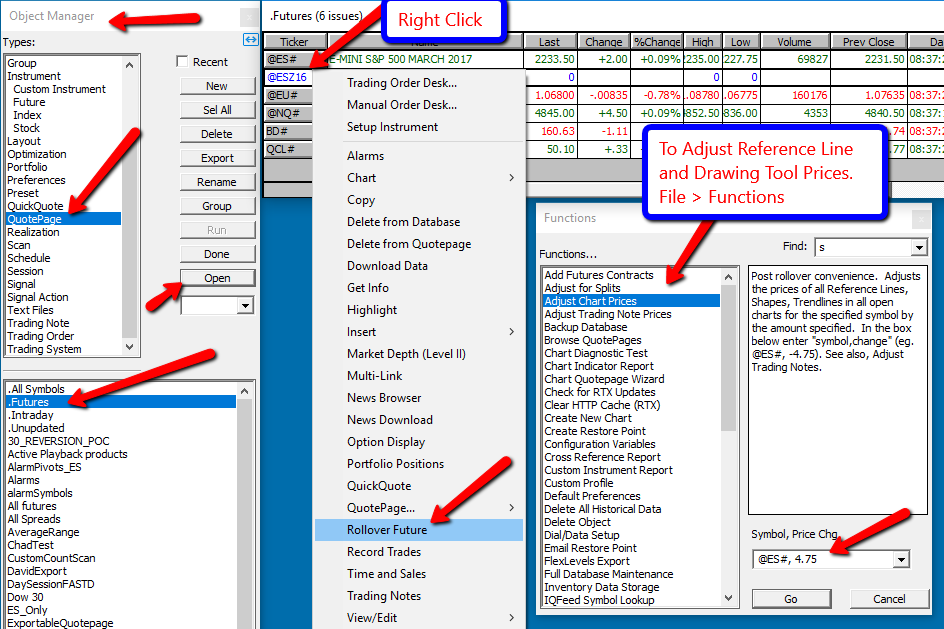Screen dimensions: 944x629
Task: Click the Symbol, Price Chg input field
Action: (x=822, y=560)
